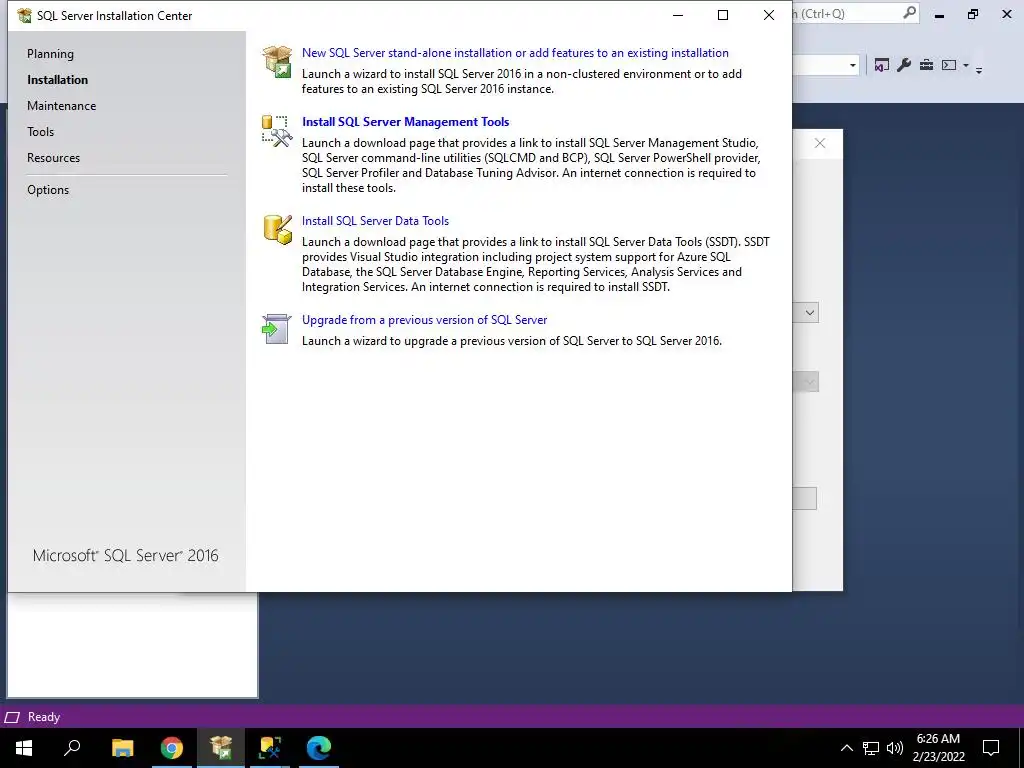Open the enabled dropdown in the background dialog
The height and width of the screenshot is (768, 1024).
click(810, 313)
